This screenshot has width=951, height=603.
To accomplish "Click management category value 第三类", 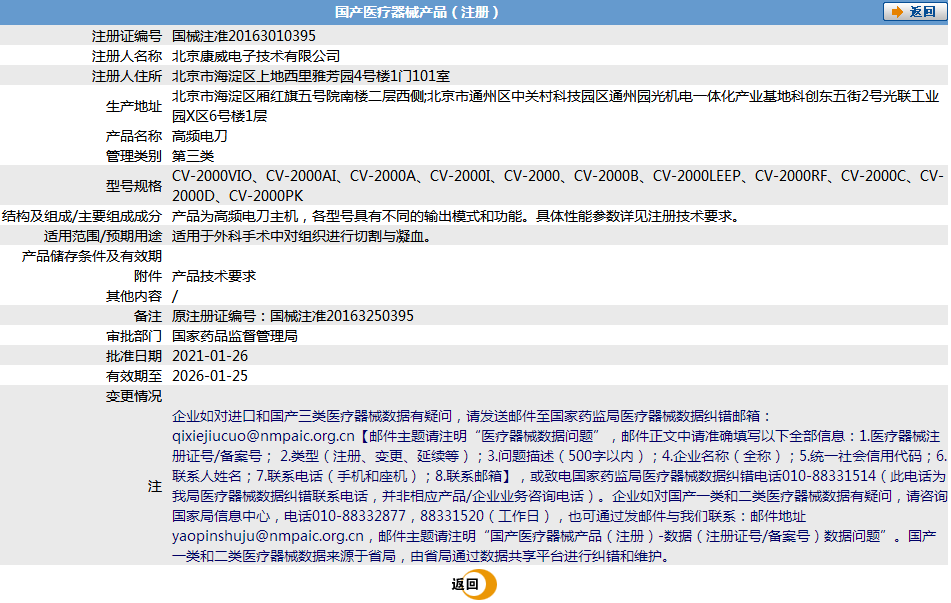I will tap(193, 156).
